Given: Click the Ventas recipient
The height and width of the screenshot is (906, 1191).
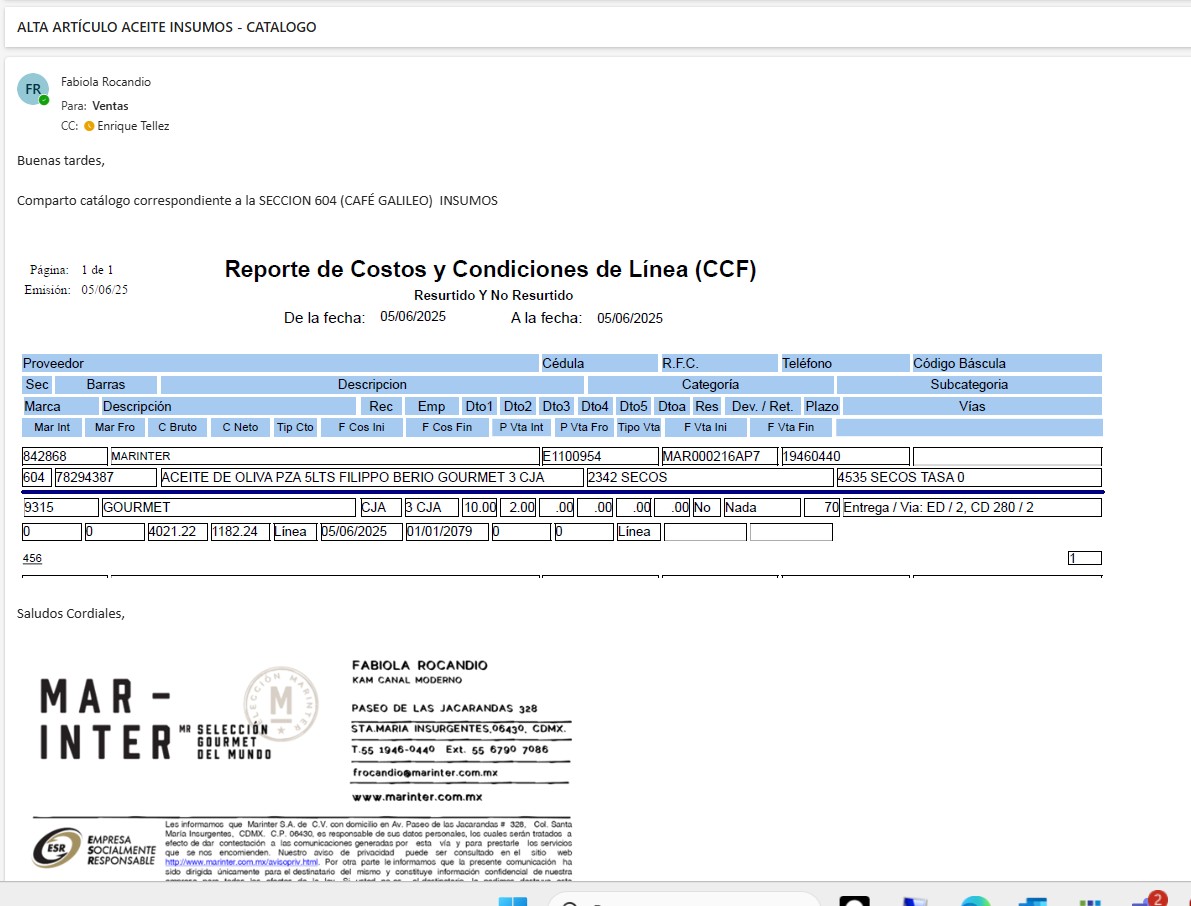Looking at the screenshot, I should [110, 106].
